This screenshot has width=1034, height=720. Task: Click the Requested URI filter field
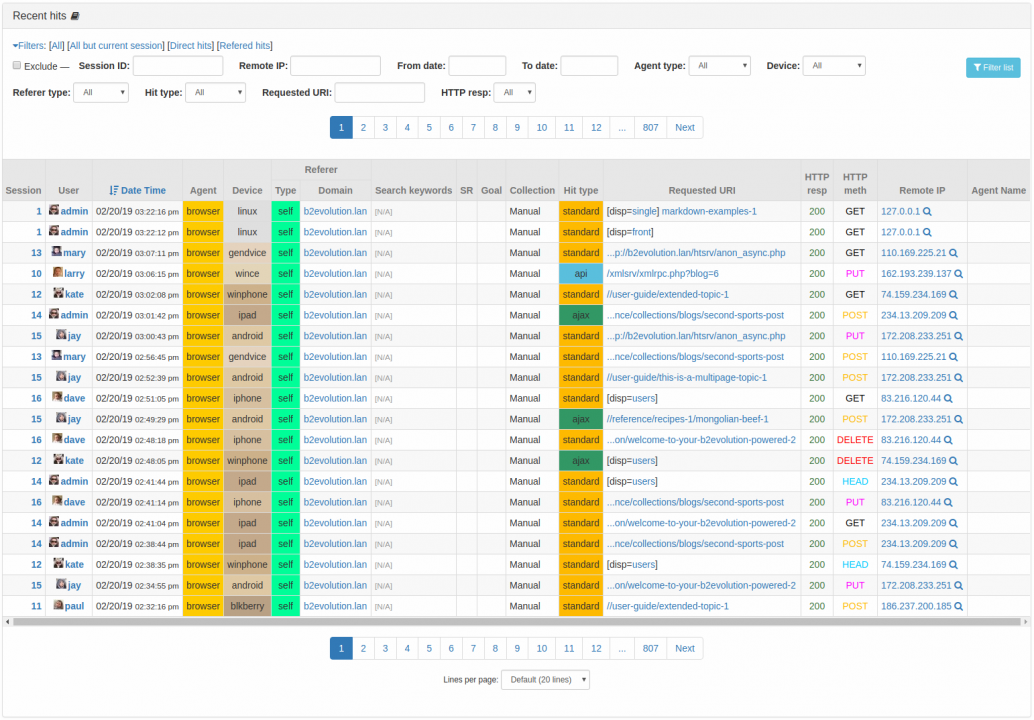tap(380, 93)
